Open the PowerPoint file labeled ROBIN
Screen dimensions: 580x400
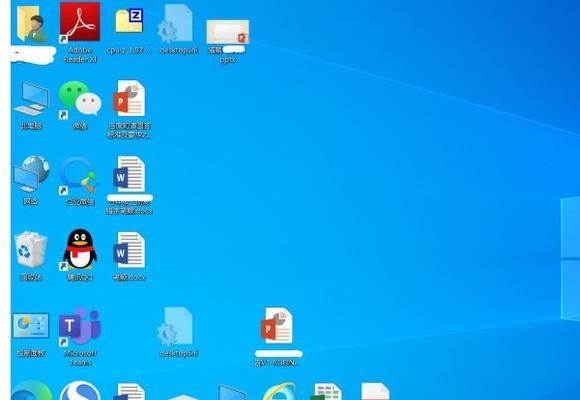pyautogui.click(x=277, y=326)
